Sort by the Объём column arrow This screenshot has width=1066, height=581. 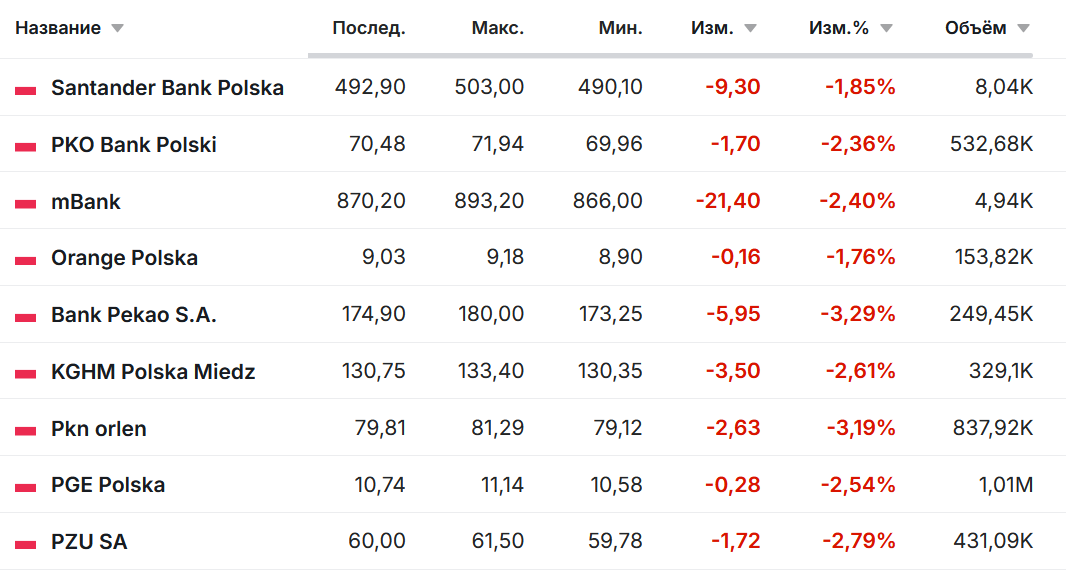pyautogui.click(x=1023, y=29)
